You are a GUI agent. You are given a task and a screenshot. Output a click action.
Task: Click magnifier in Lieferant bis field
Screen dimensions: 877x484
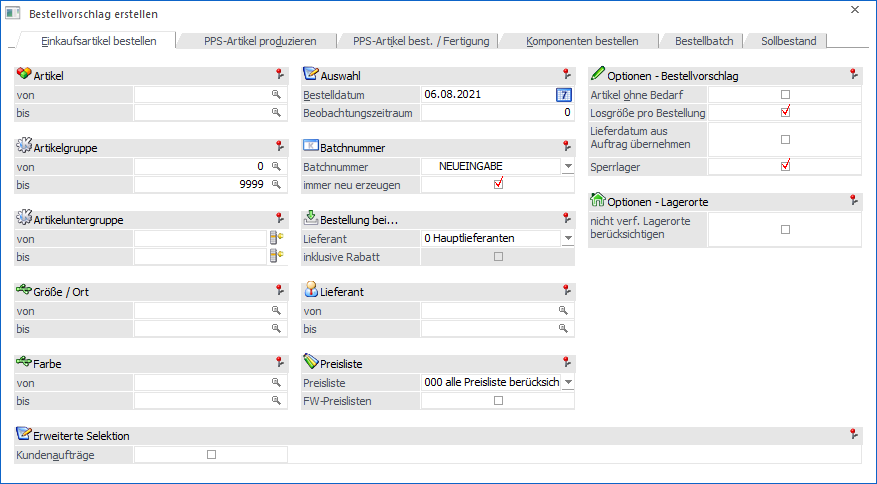click(563, 328)
